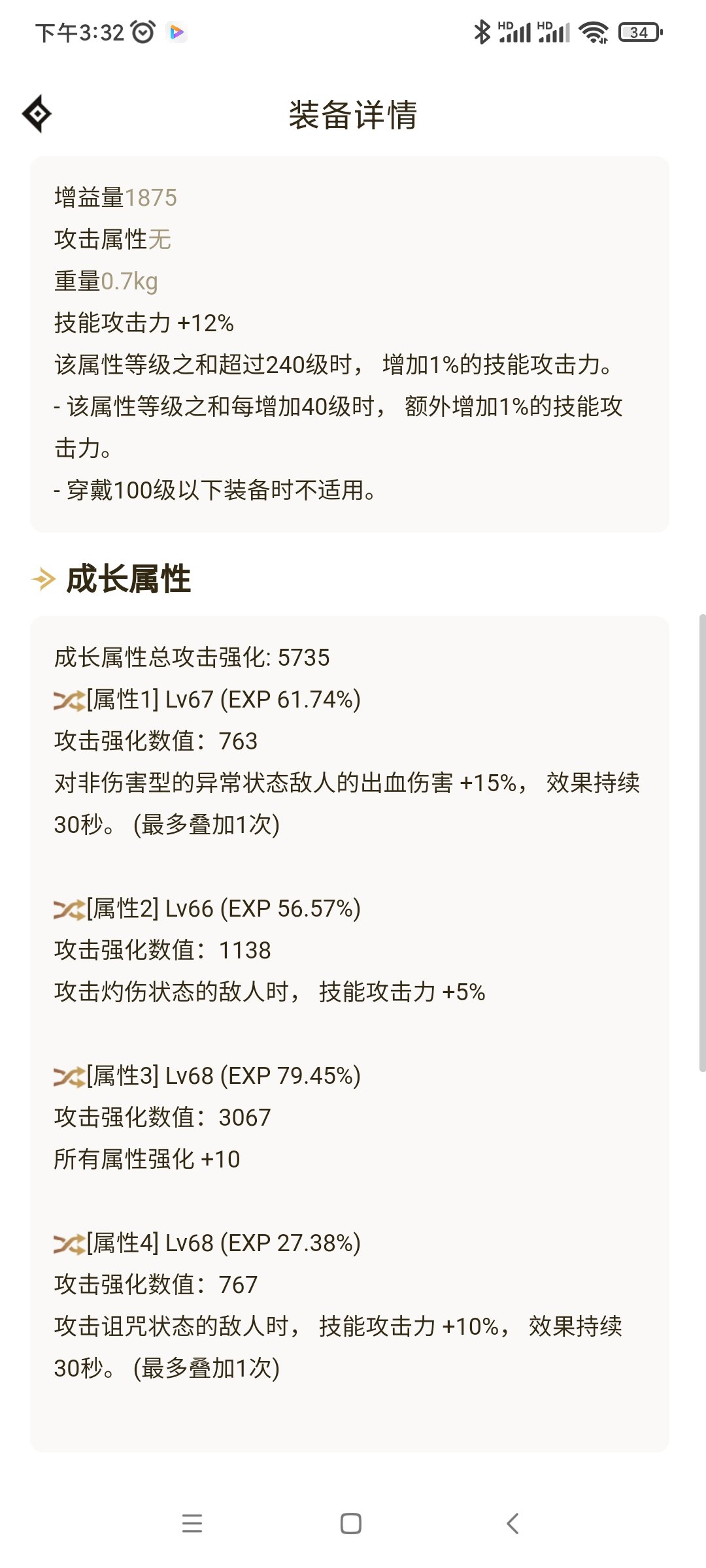Screen dimensions: 706x1568
Task: Tap the colorful play app status icon
Action: [176, 32]
